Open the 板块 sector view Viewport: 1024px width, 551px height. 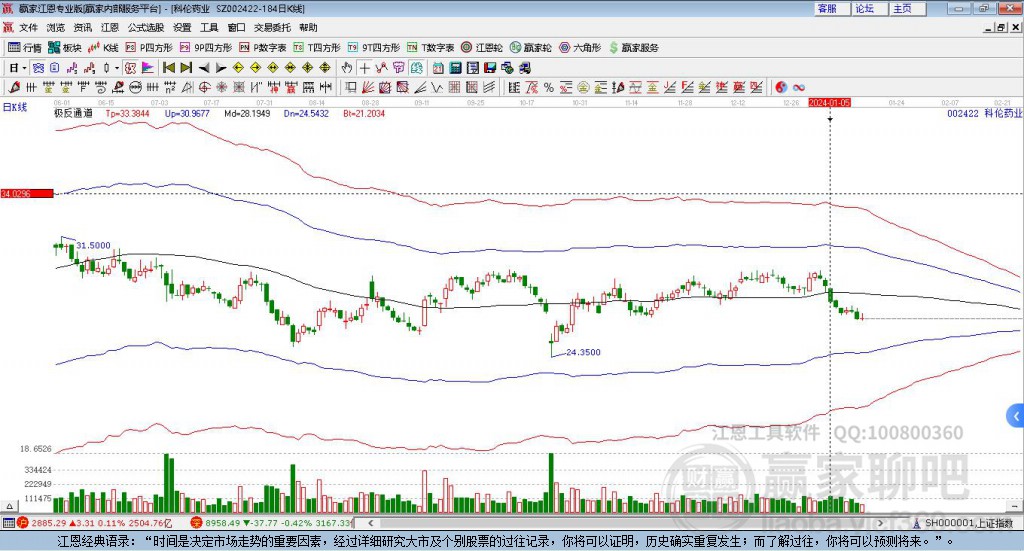pyautogui.click(x=65, y=48)
